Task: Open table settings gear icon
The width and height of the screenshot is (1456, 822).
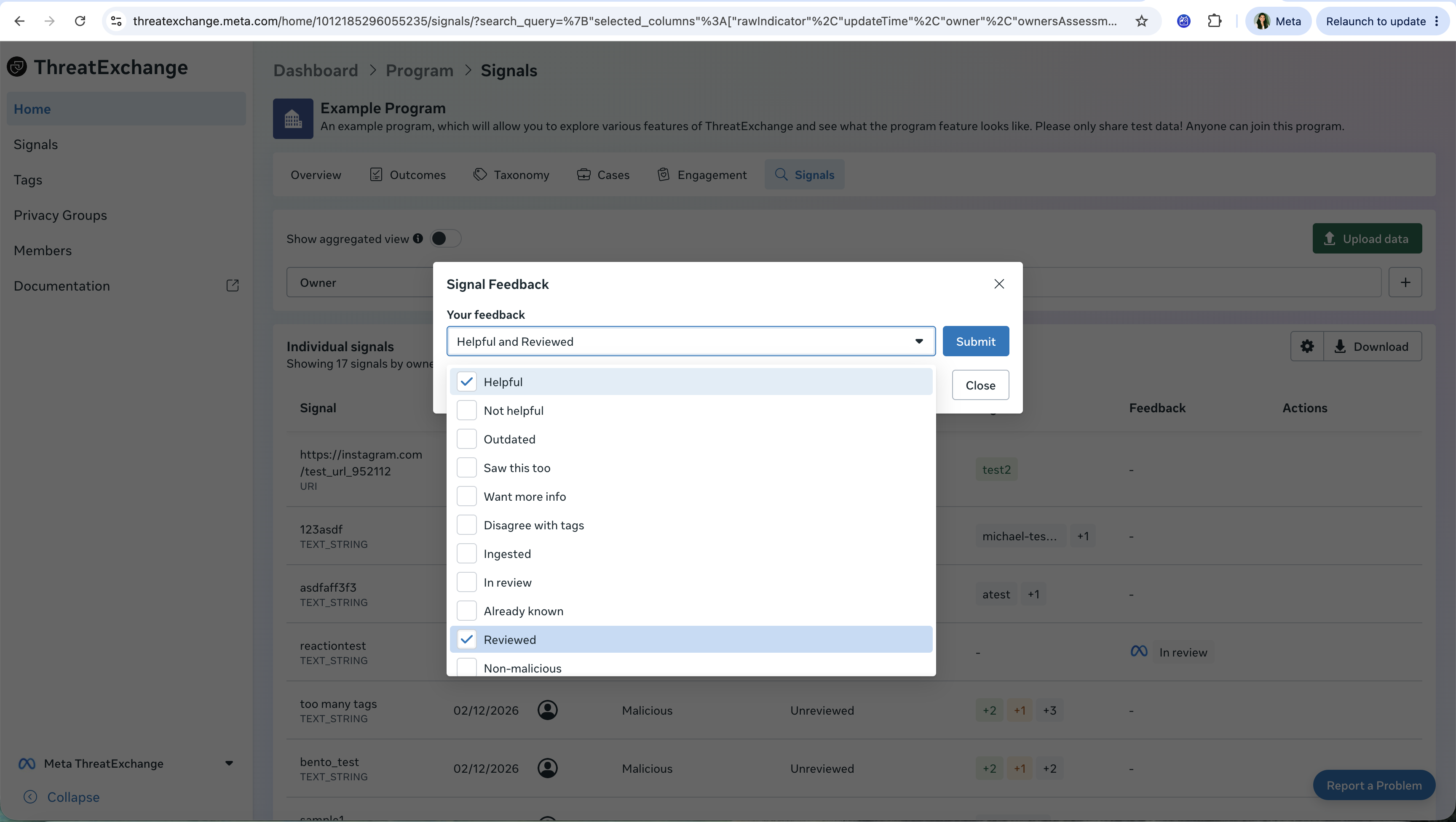Action: 1307,346
